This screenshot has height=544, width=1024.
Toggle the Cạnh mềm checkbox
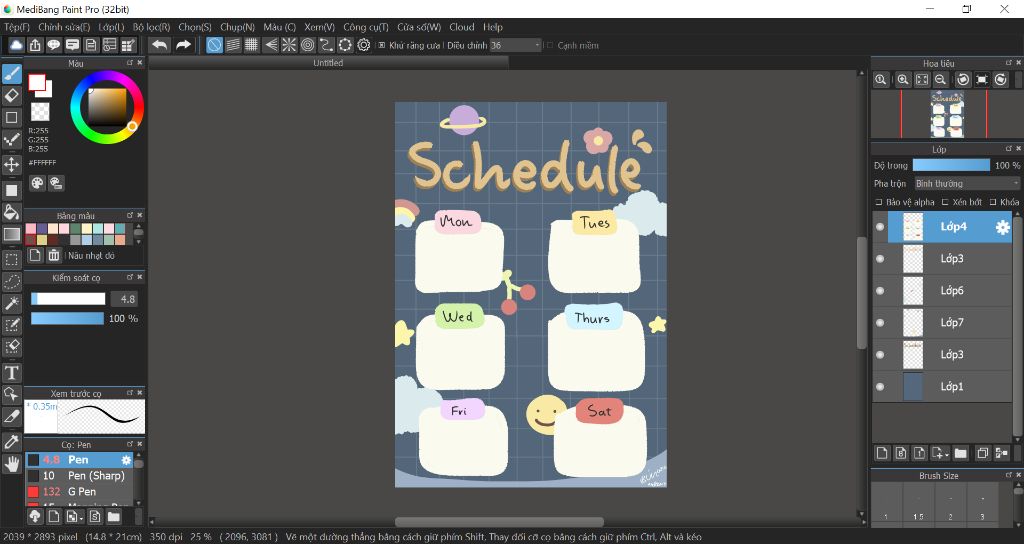tap(550, 45)
